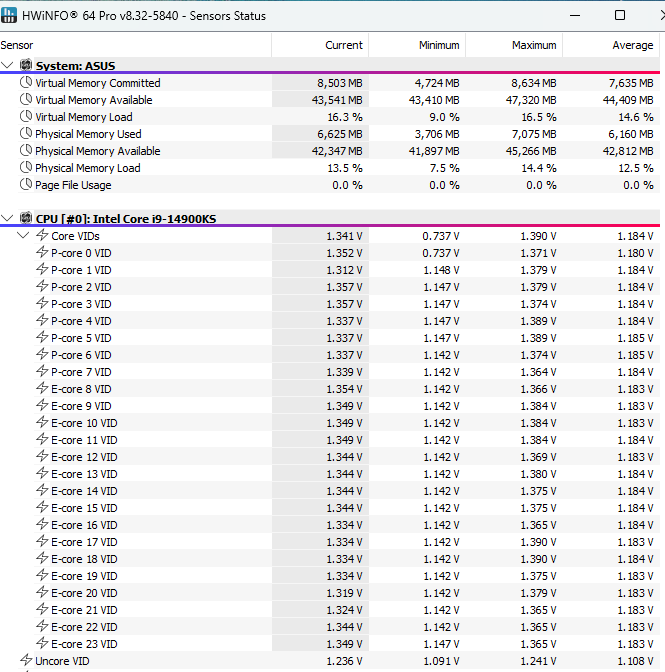The width and height of the screenshot is (665, 672).
Task: Click the bolt icon beside P-core 6 VID
Action: [x=42, y=354]
